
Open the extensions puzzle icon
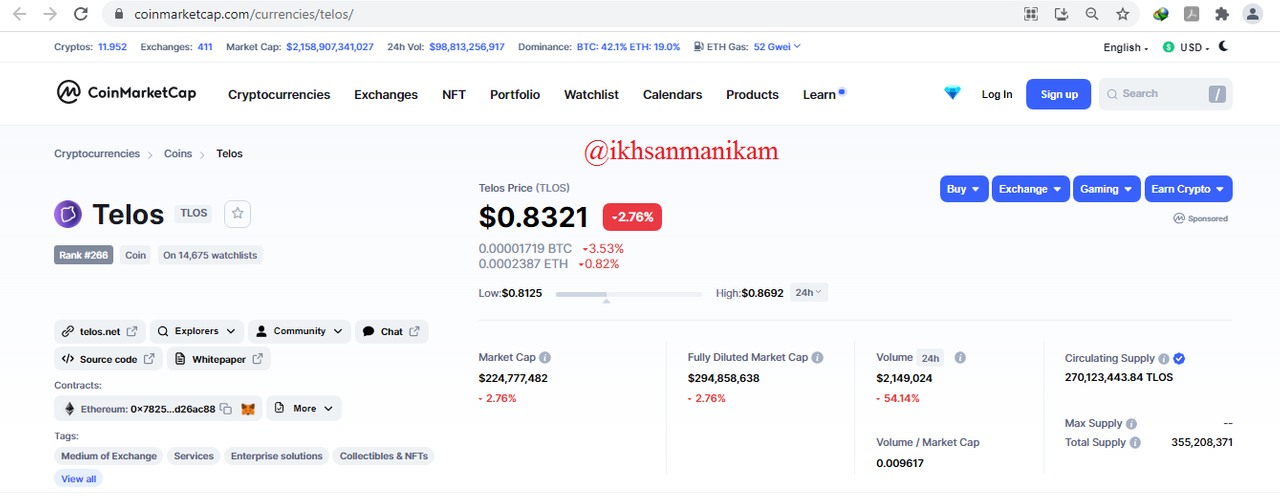point(1221,14)
